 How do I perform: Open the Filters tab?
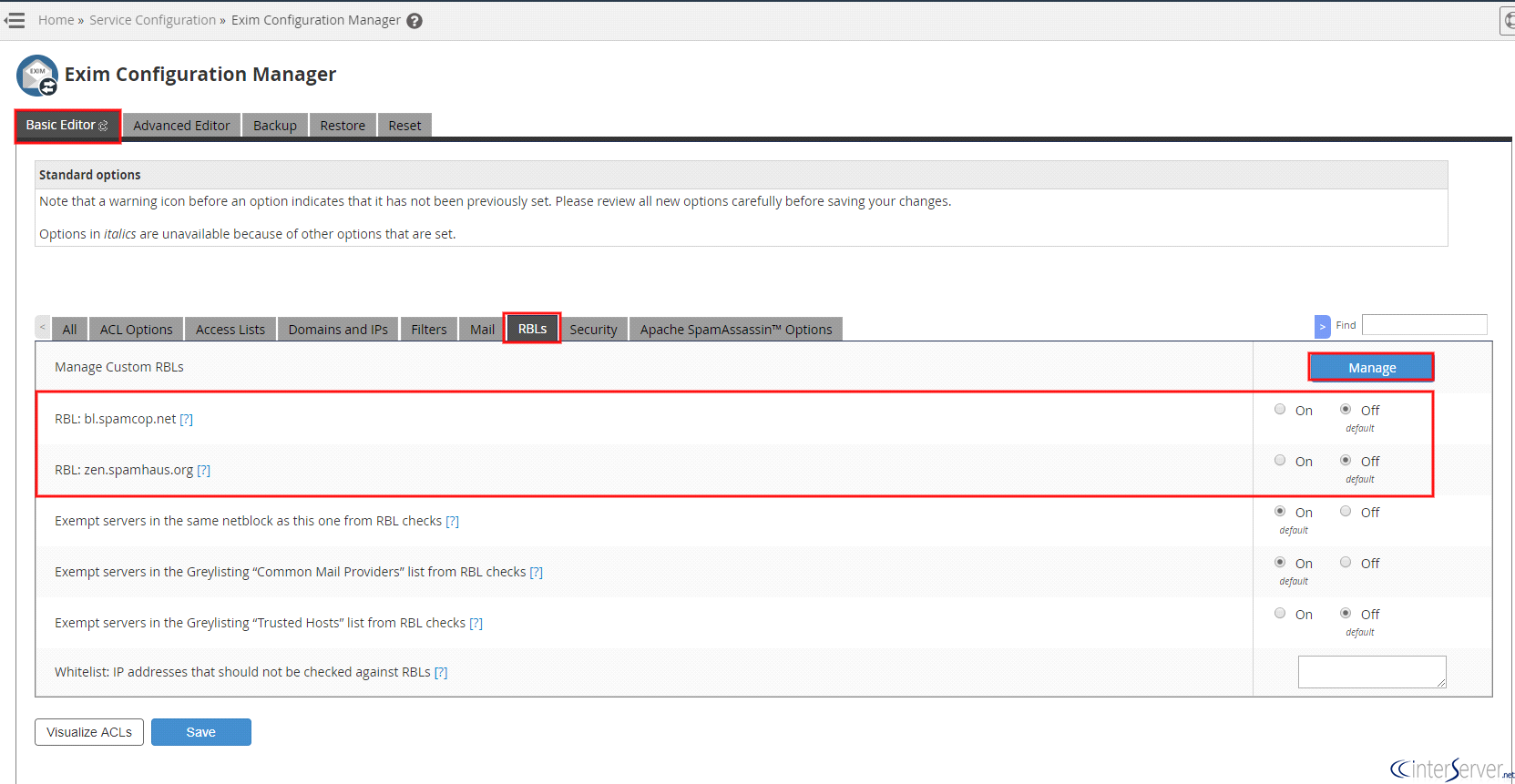coord(429,329)
